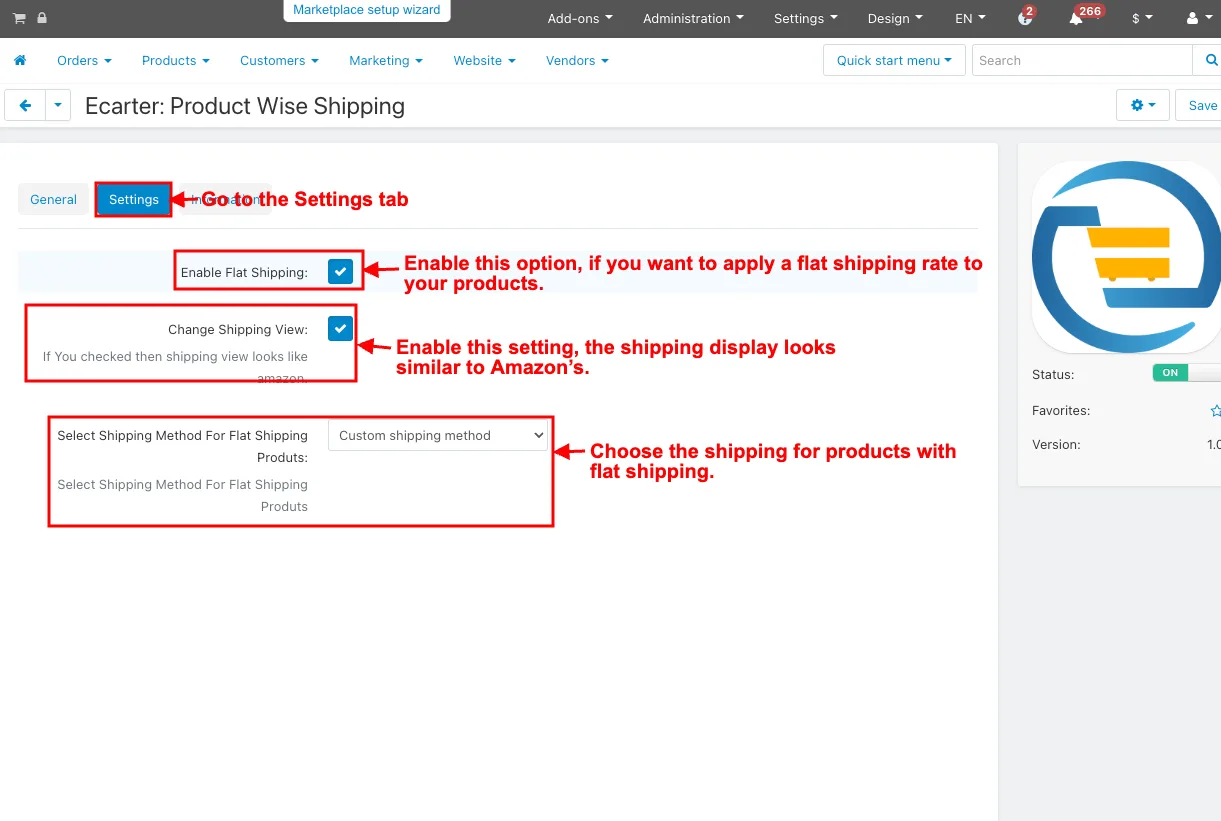Image resolution: width=1221 pixels, height=821 pixels.
Task: Click the Version label
Action: pos(1056,444)
